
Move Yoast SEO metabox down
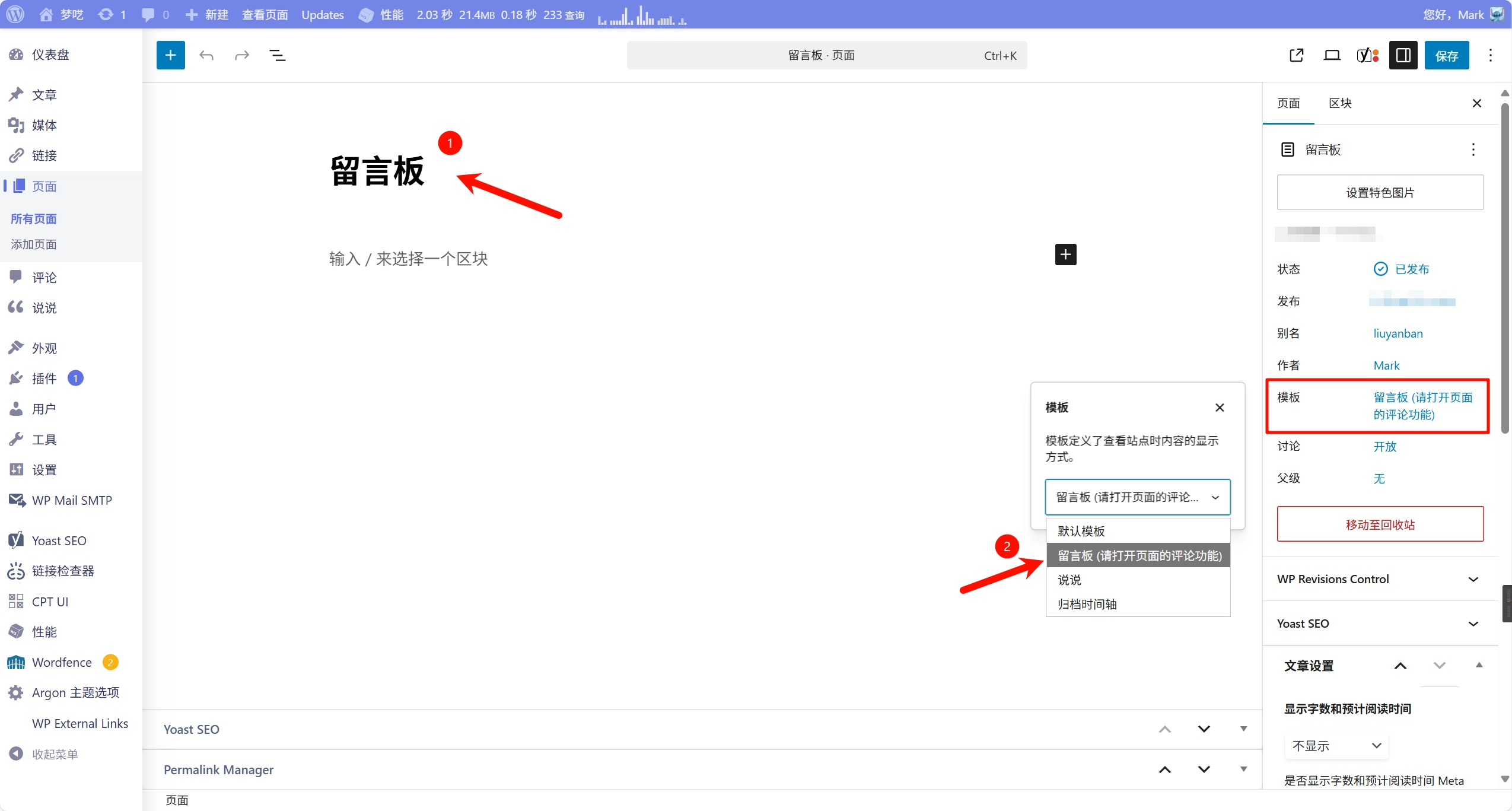(x=1204, y=729)
